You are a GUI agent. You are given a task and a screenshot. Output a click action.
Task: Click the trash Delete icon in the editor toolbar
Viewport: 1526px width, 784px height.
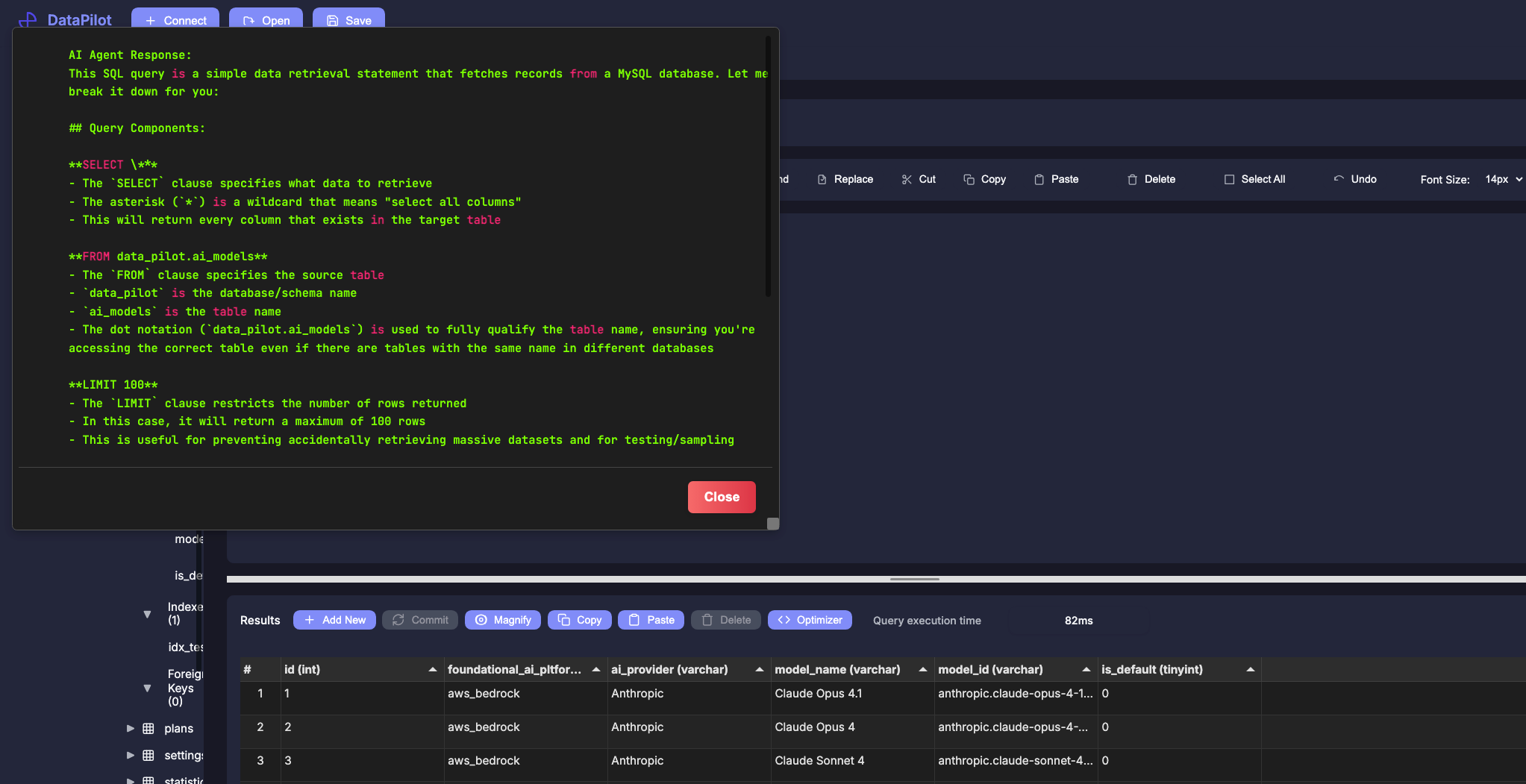(x=1132, y=180)
